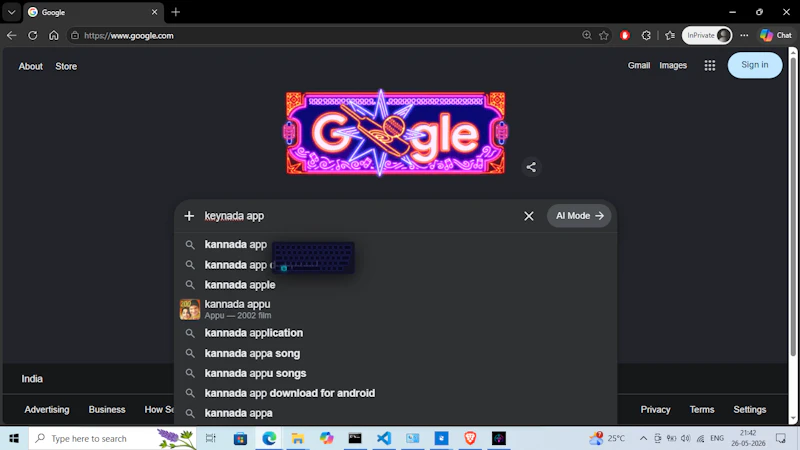Open a new browser tab

176,12
